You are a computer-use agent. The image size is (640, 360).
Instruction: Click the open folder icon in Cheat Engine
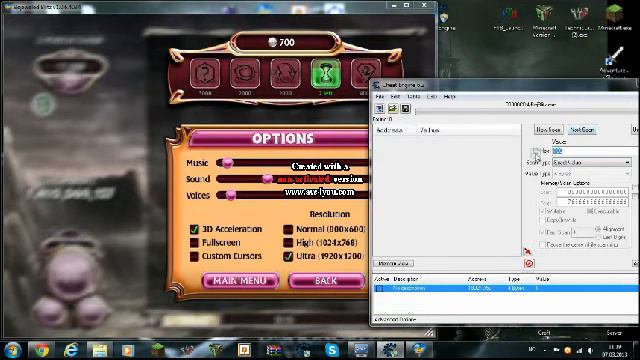point(393,109)
